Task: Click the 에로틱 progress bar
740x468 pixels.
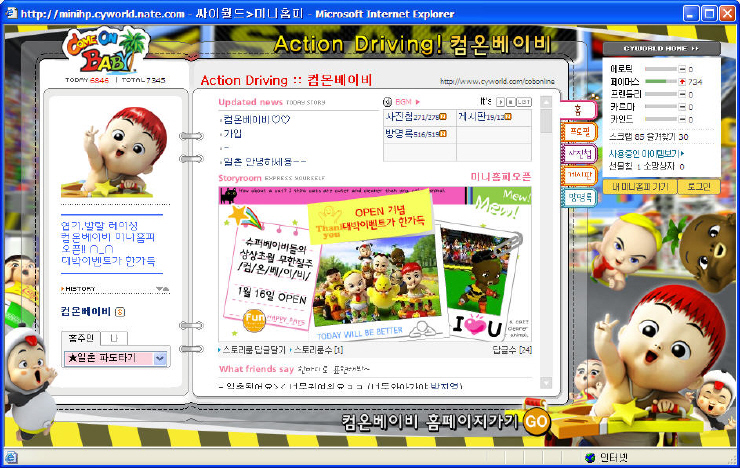Action: click(661, 69)
